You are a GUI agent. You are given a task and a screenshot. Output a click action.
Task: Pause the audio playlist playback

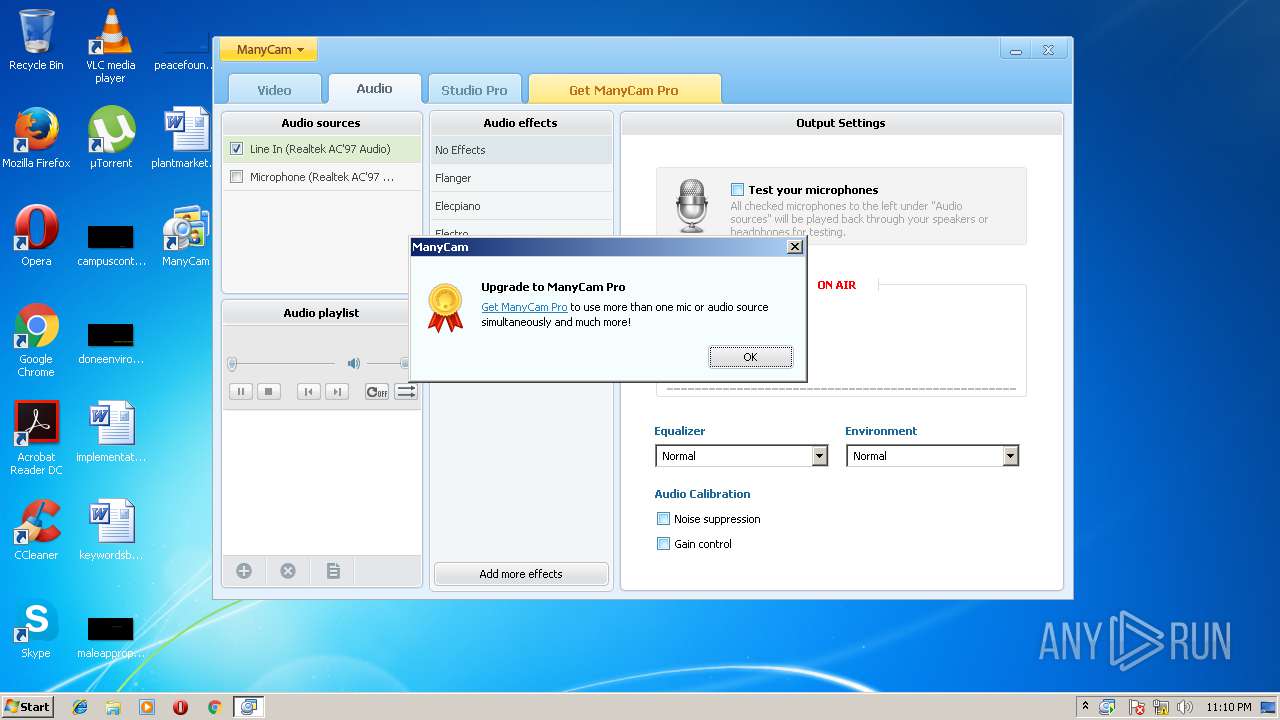coord(240,392)
